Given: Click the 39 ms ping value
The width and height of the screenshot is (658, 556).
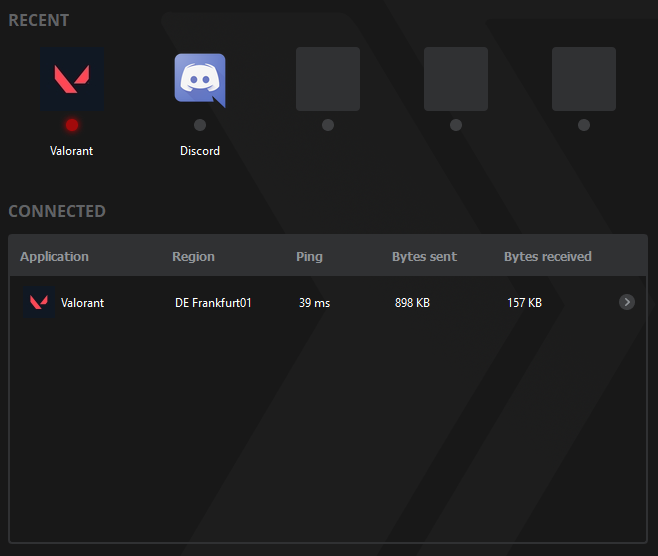Looking at the screenshot, I should click(x=314, y=303).
